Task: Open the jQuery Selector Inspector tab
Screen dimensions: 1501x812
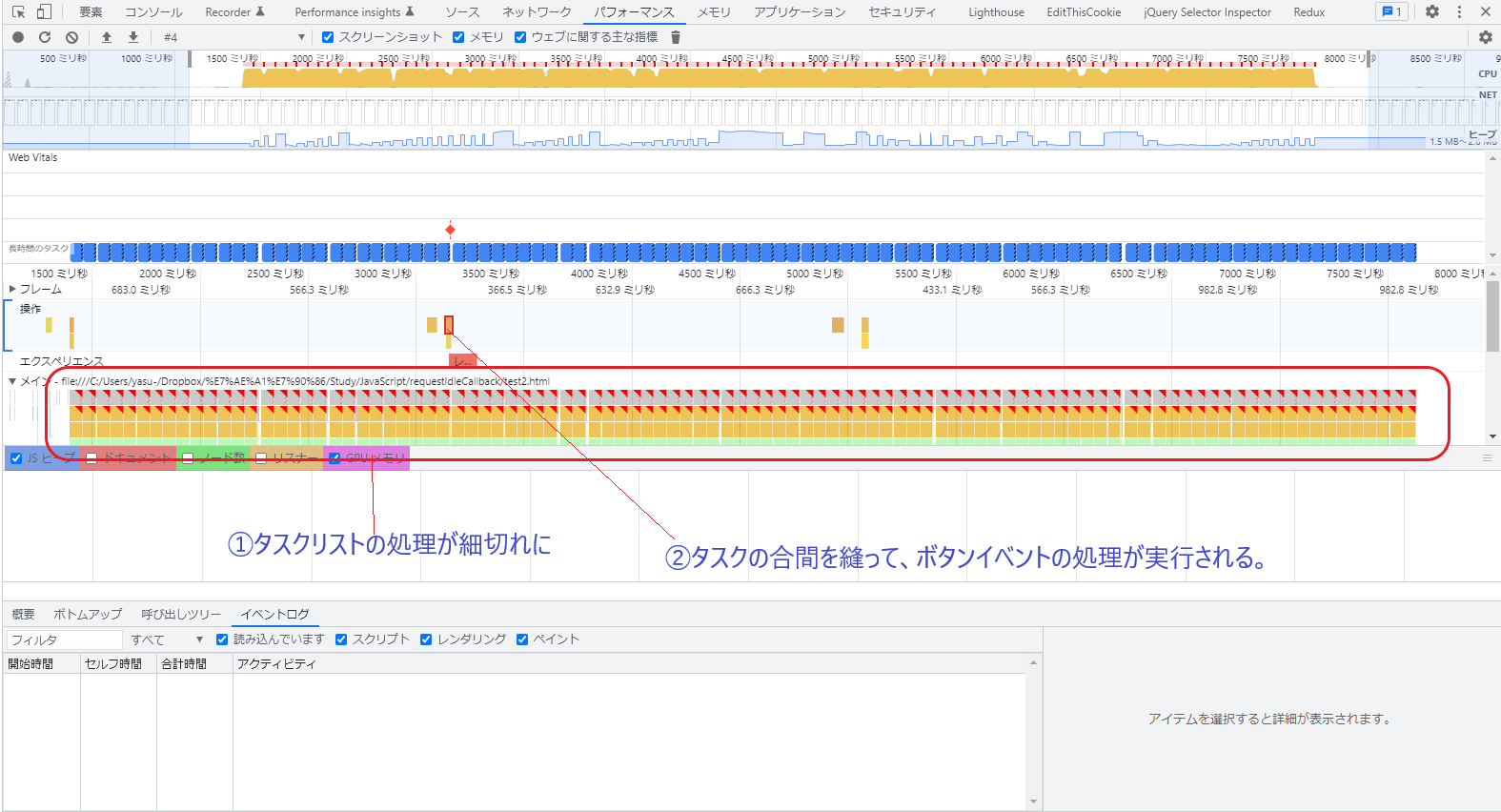Action: [1207, 12]
